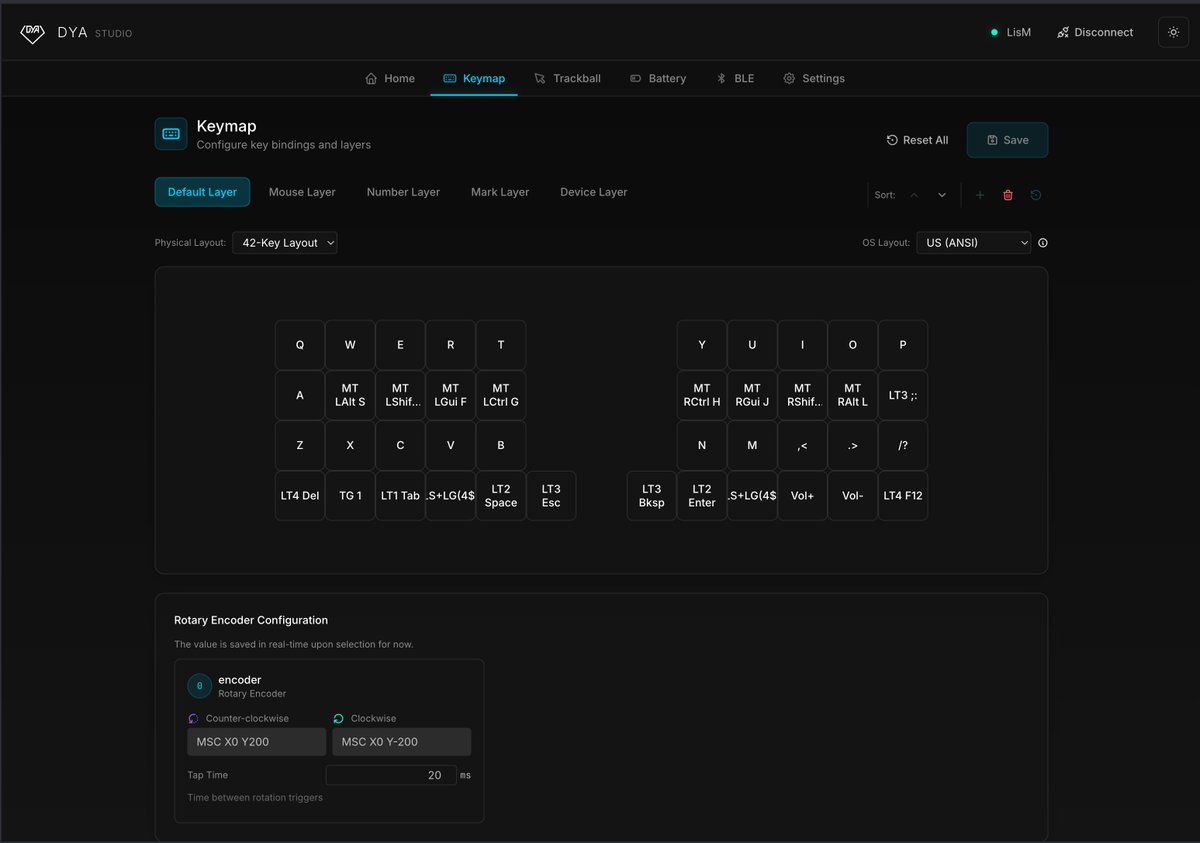Select the LT2 Space key

[501, 496]
